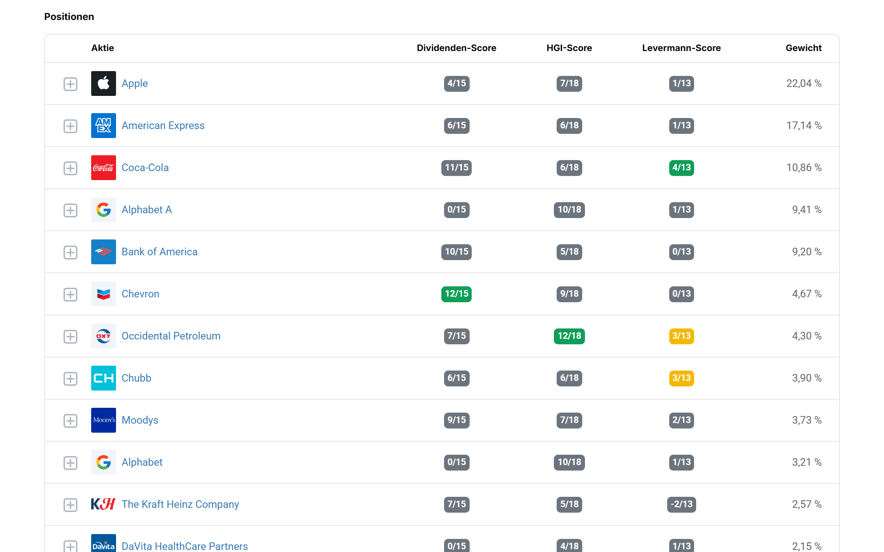Open the Coca-Cola stock link

(x=145, y=167)
